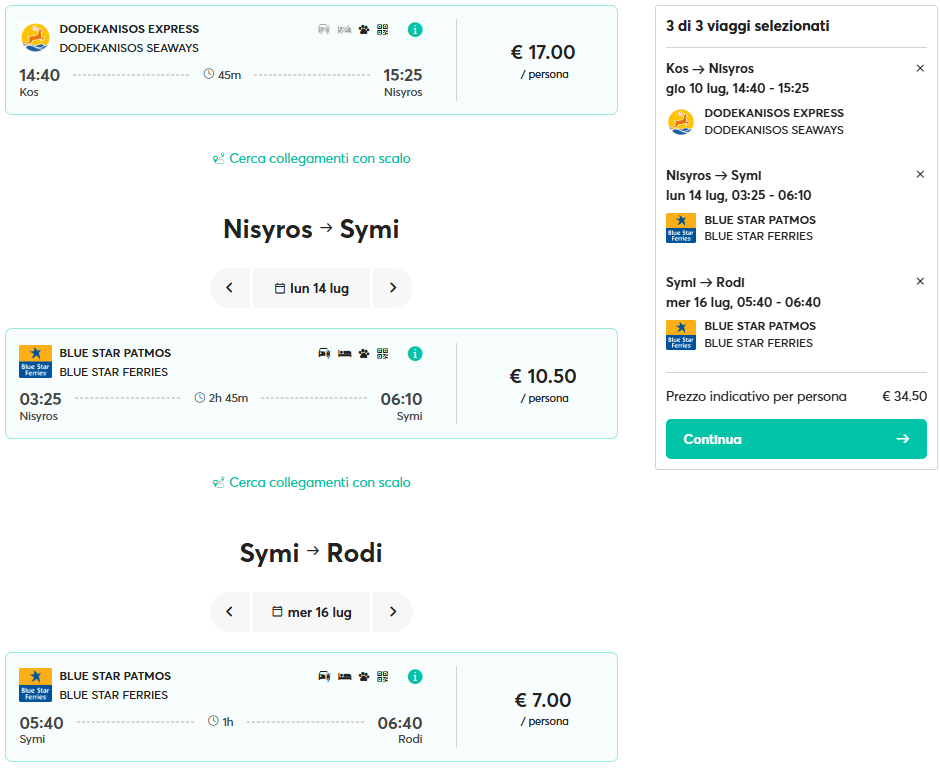Click e-ticket QR icon on Nisyros–Symi card
Image resolution: width=940 pixels, height=768 pixels.
click(382, 354)
